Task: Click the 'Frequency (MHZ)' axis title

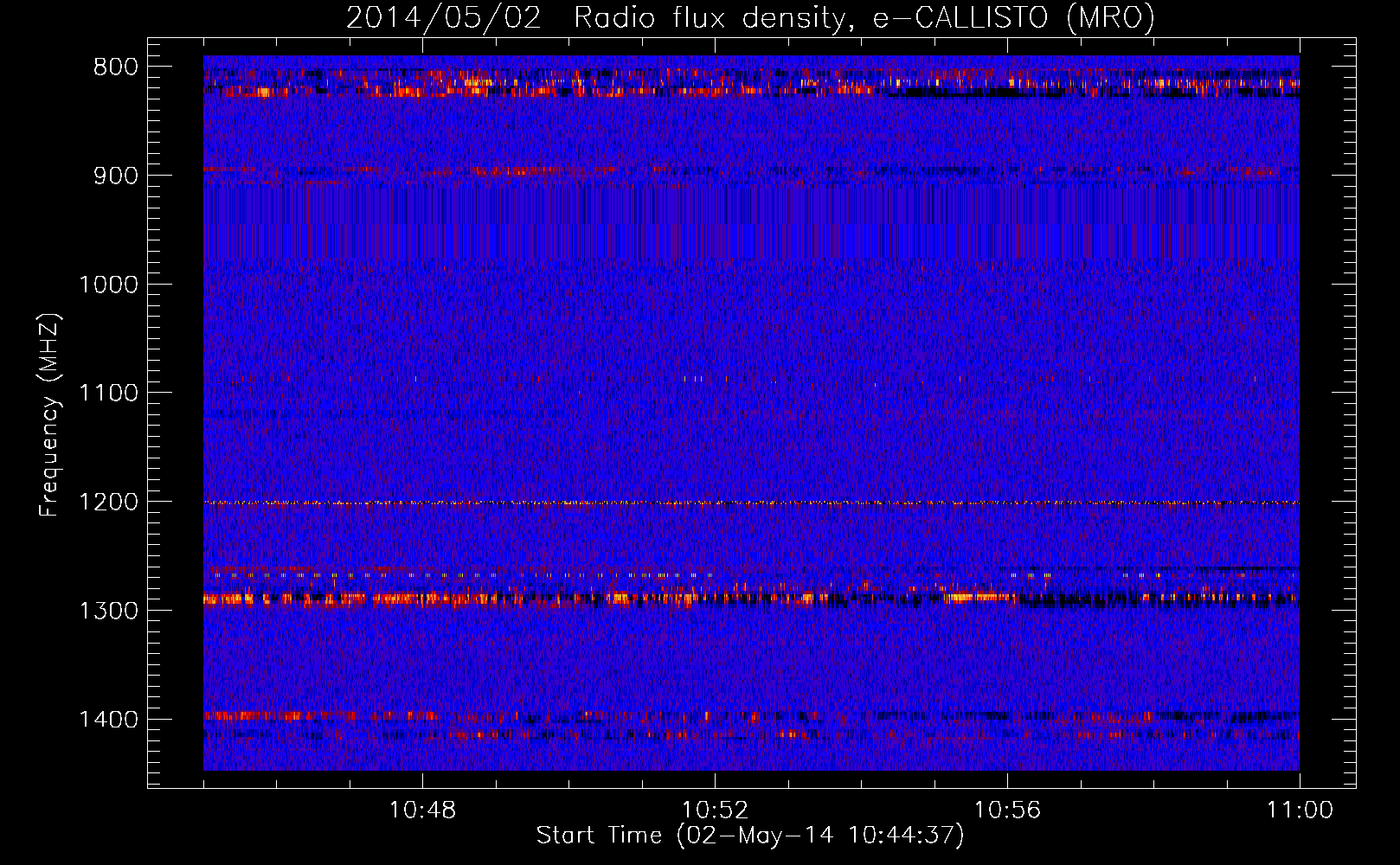Action: click(x=50, y=414)
